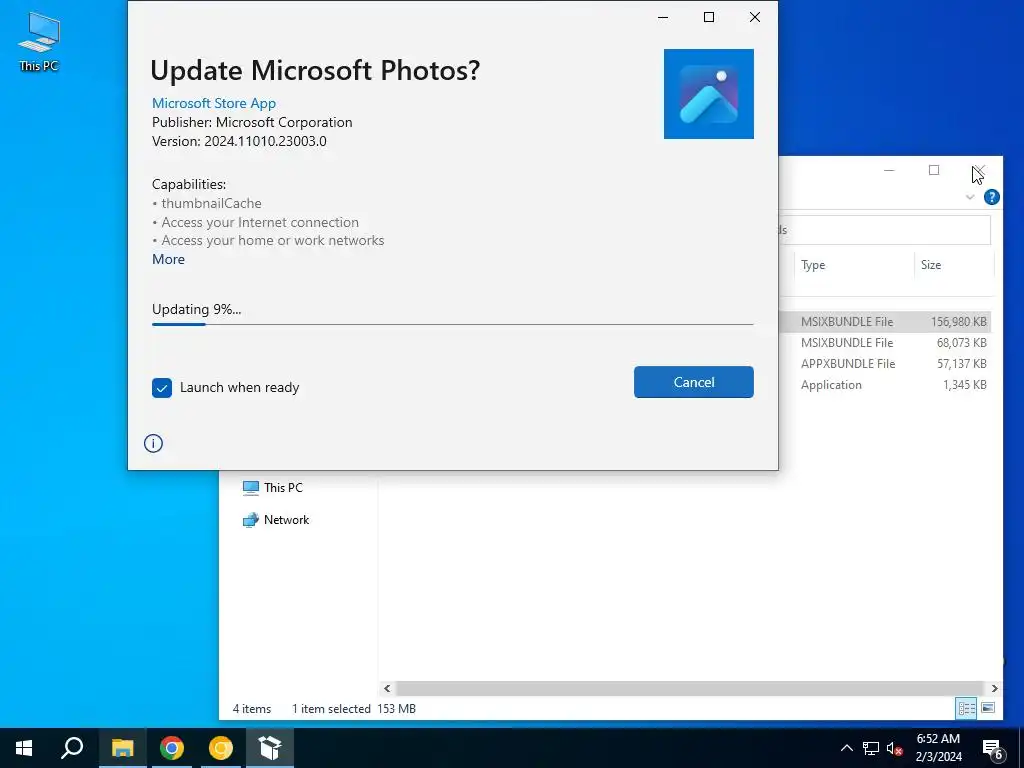The image size is (1024, 768).
Task: Maximize the File Explorer window
Action: pos(934,170)
